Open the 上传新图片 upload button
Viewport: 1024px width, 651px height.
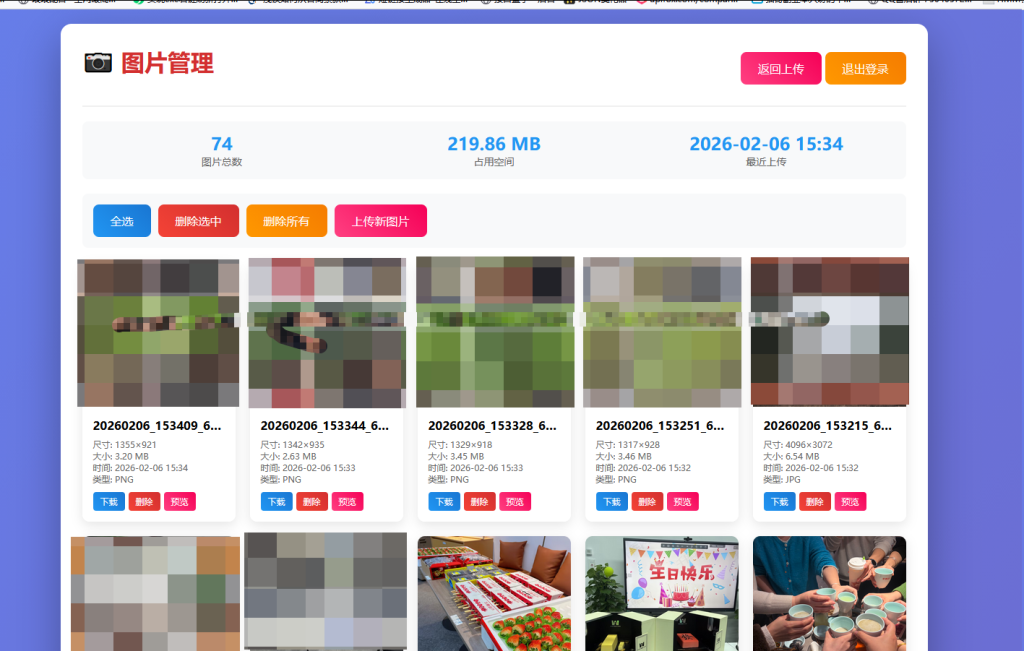pos(380,221)
